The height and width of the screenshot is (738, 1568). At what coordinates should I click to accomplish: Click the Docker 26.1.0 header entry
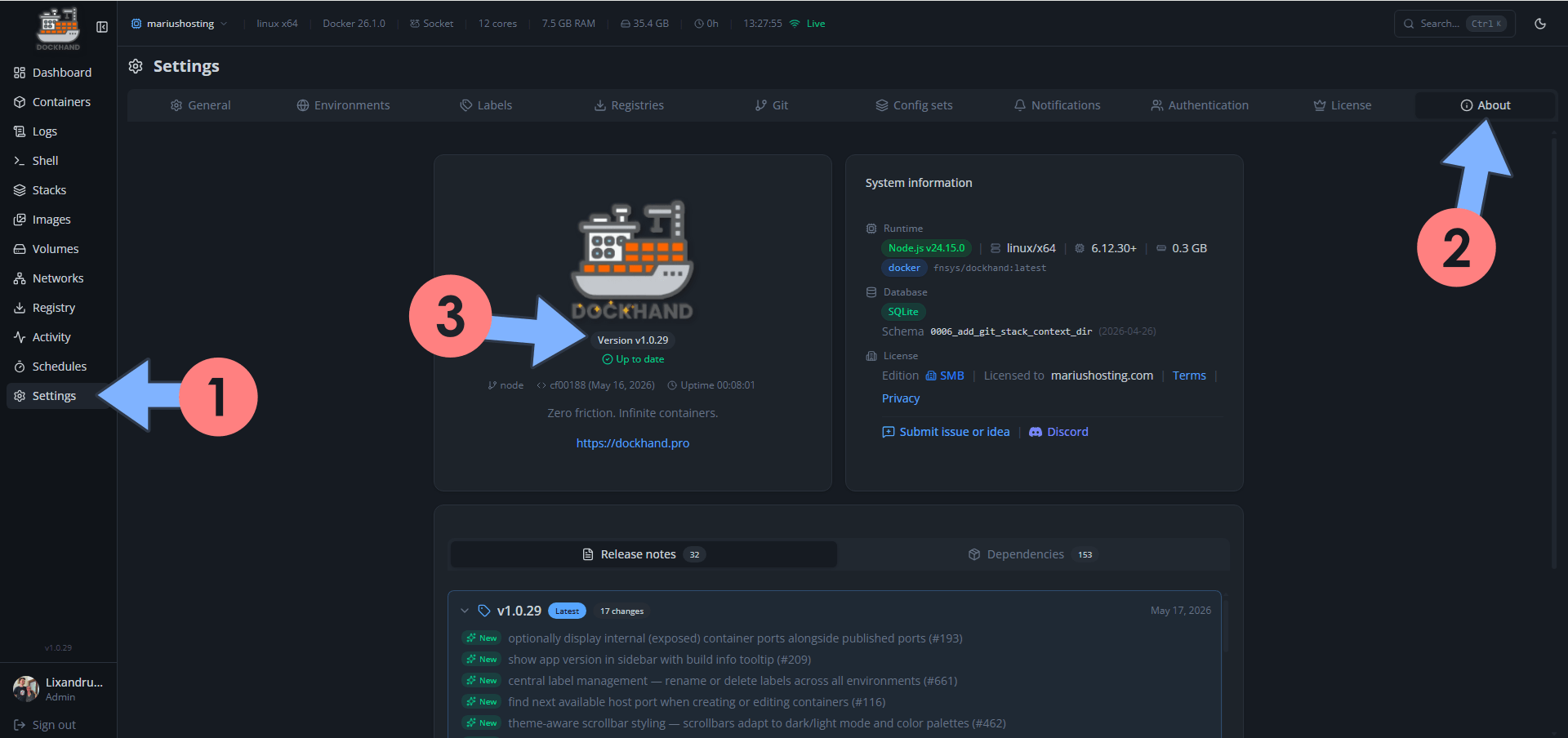354,24
